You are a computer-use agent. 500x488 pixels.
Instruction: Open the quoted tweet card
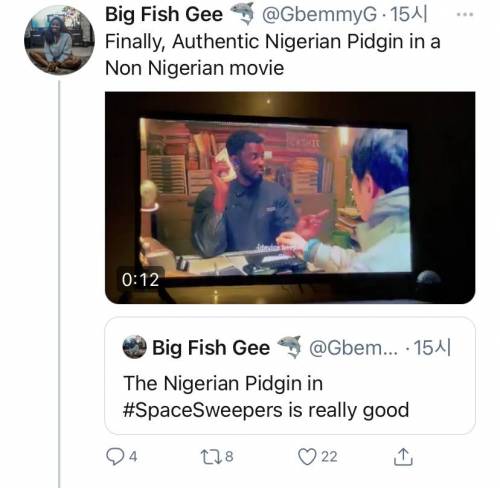click(290, 376)
